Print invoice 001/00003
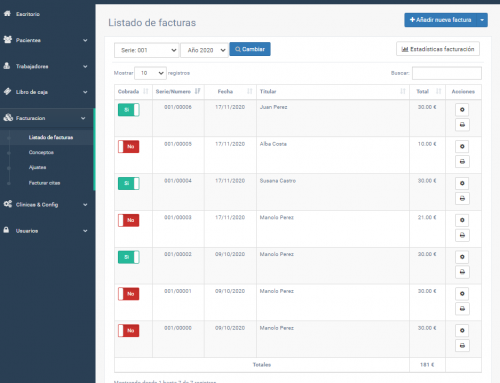Screen dimensions: 500x383 point(462,235)
